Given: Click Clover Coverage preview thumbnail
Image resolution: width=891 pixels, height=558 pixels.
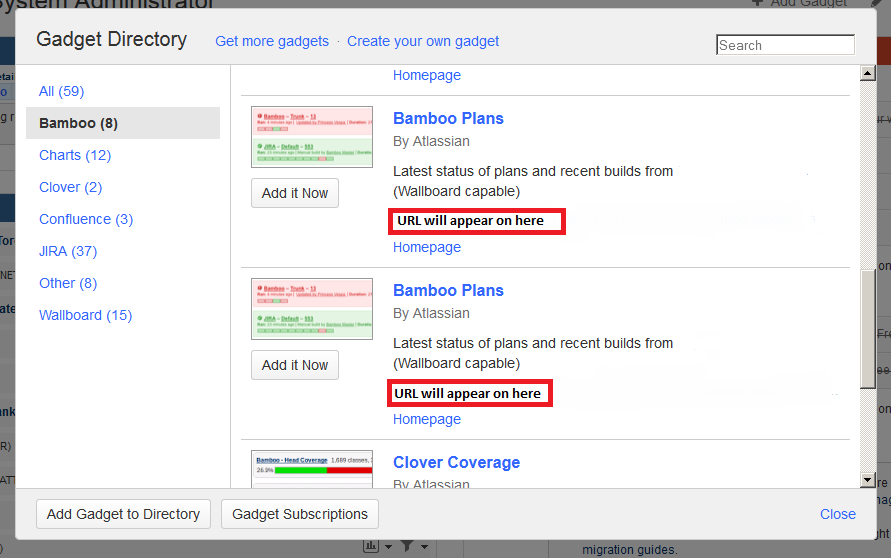Looking at the screenshot, I should coord(312,469).
